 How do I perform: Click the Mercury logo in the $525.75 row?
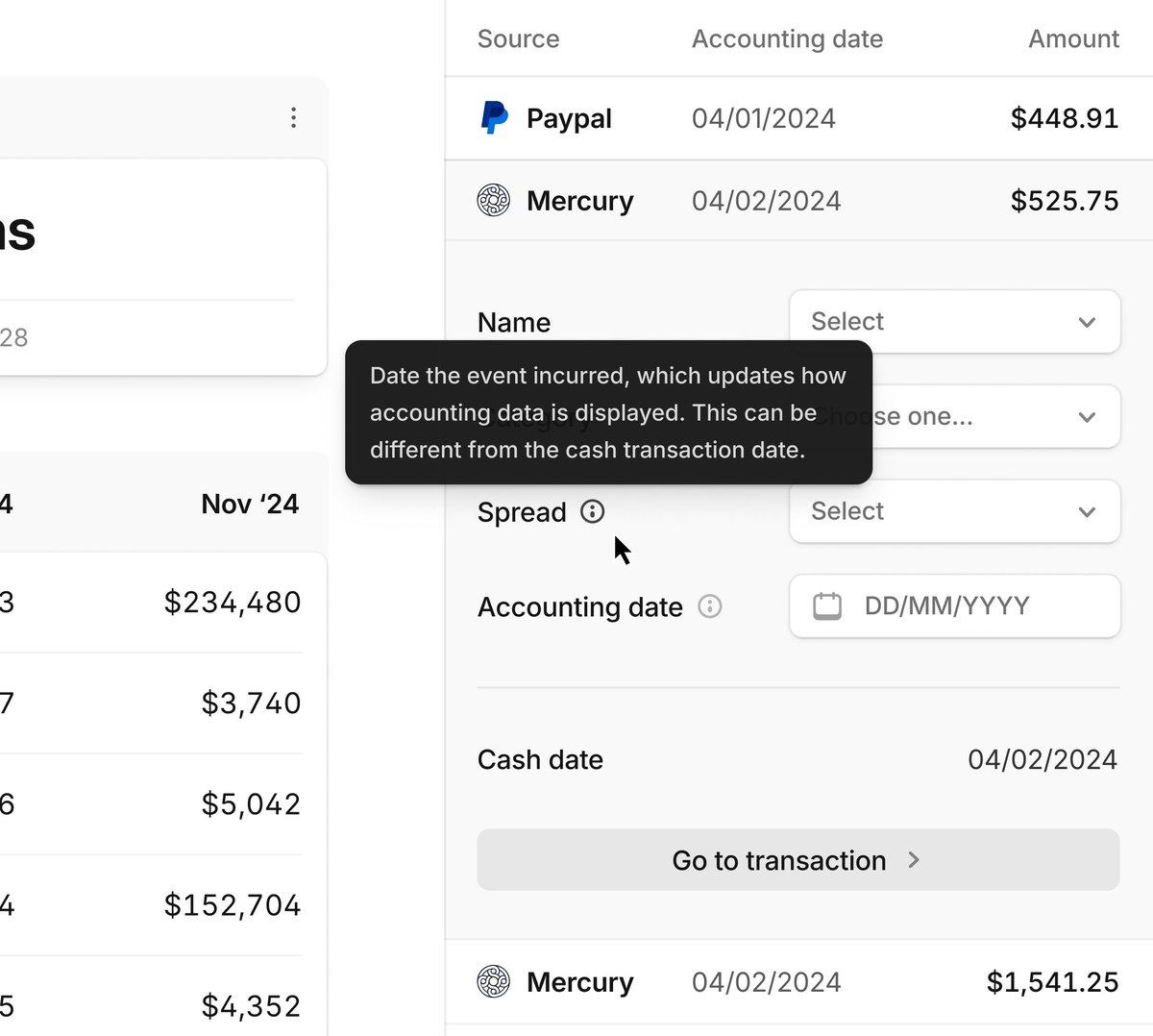pos(494,200)
